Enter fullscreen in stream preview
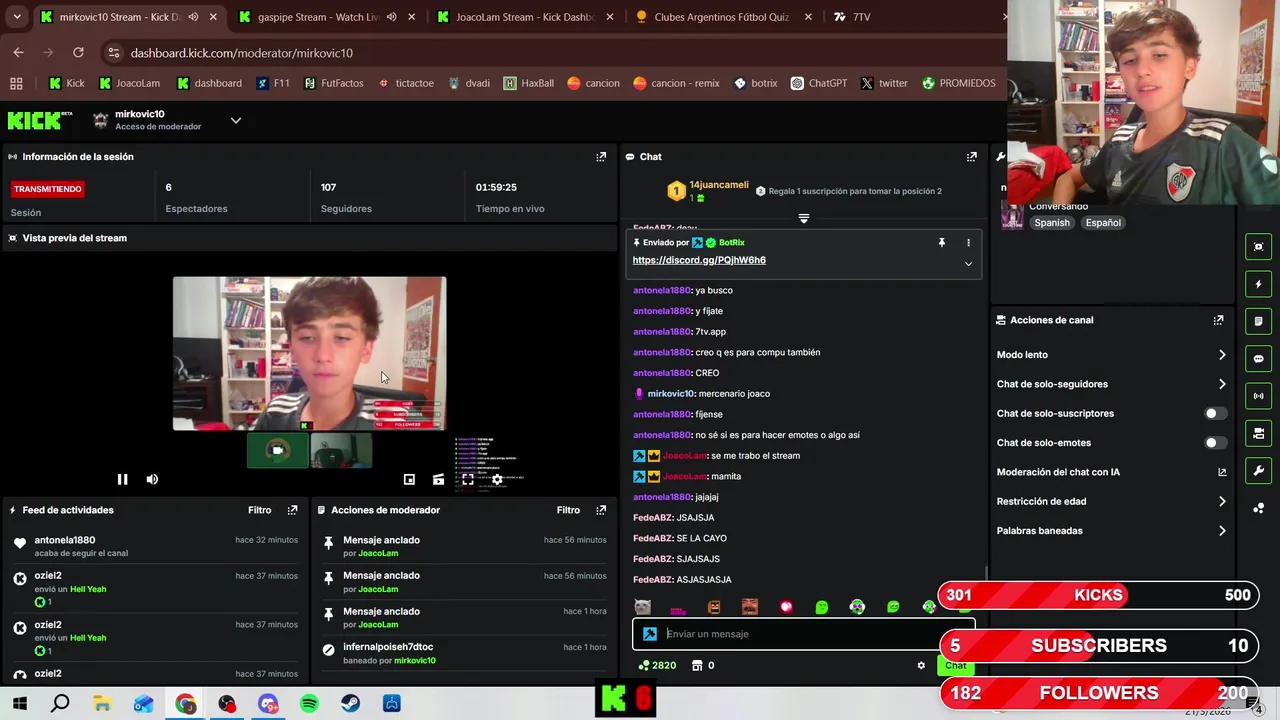This screenshot has width=1280, height=720. pyautogui.click(x=467, y=480)
